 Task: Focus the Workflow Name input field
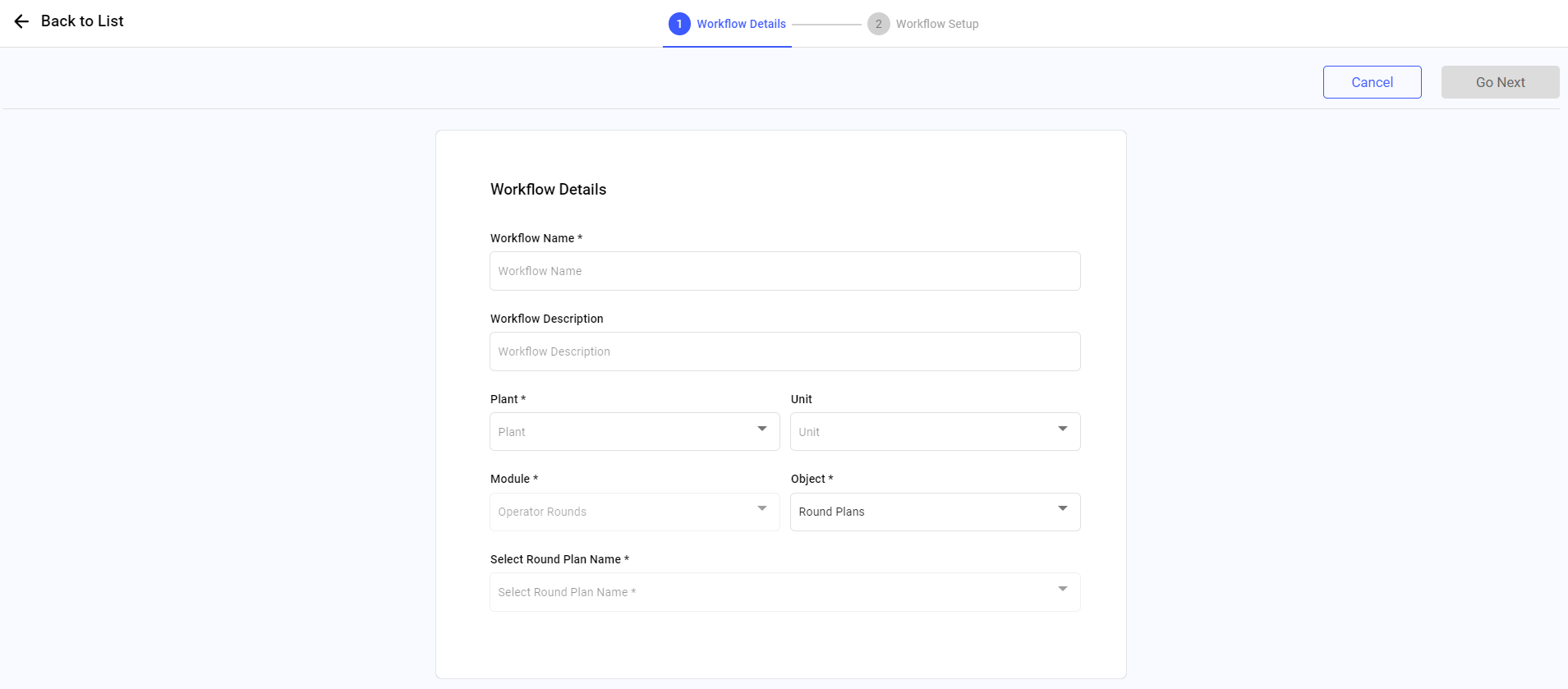tap(784, 271)
